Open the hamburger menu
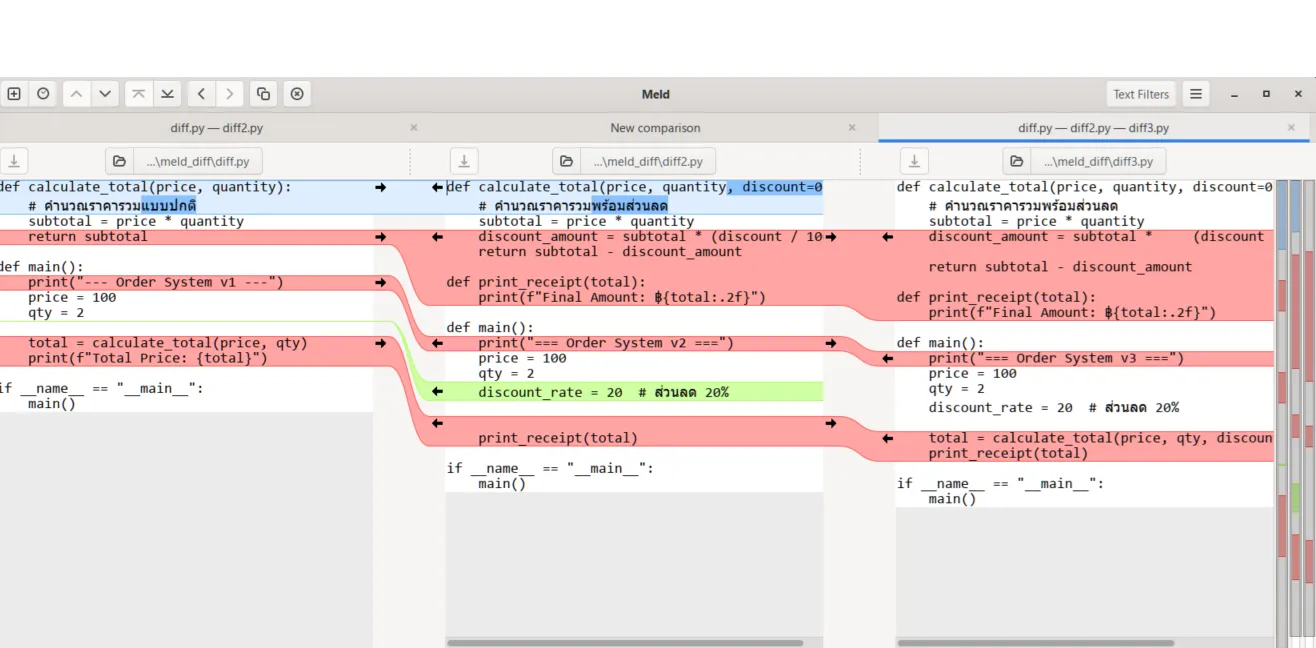This screenshot has width=1316, height=648. coord(1195,94)
